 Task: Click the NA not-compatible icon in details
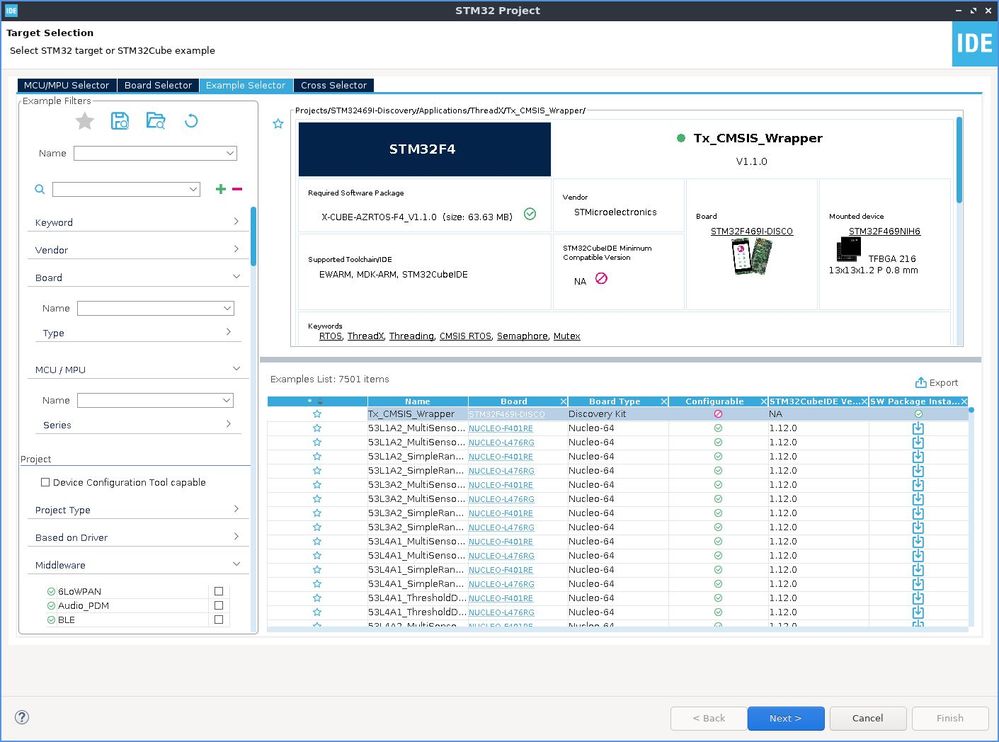601,278
